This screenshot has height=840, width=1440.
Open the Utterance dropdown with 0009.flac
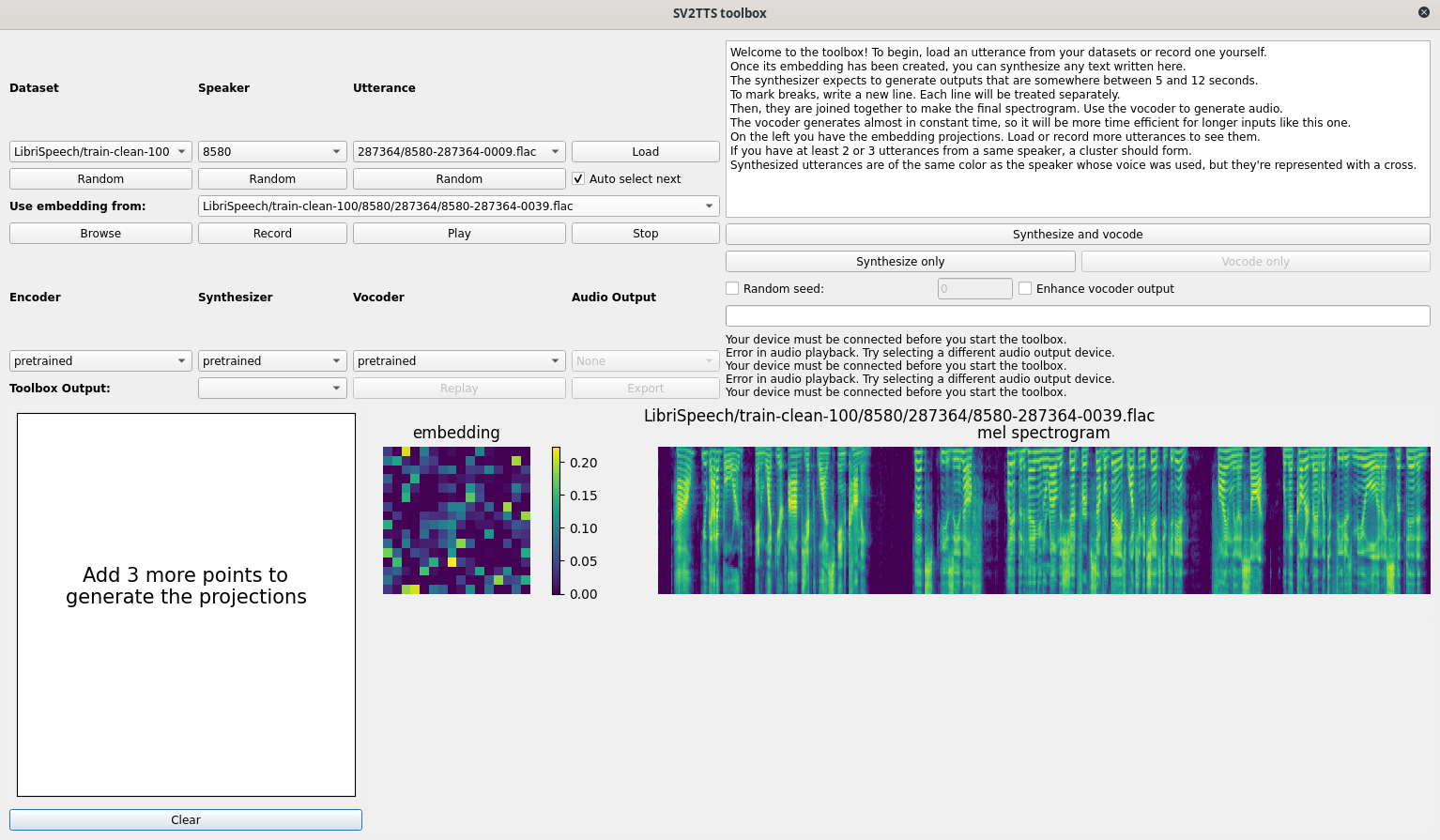click(459, 151)
